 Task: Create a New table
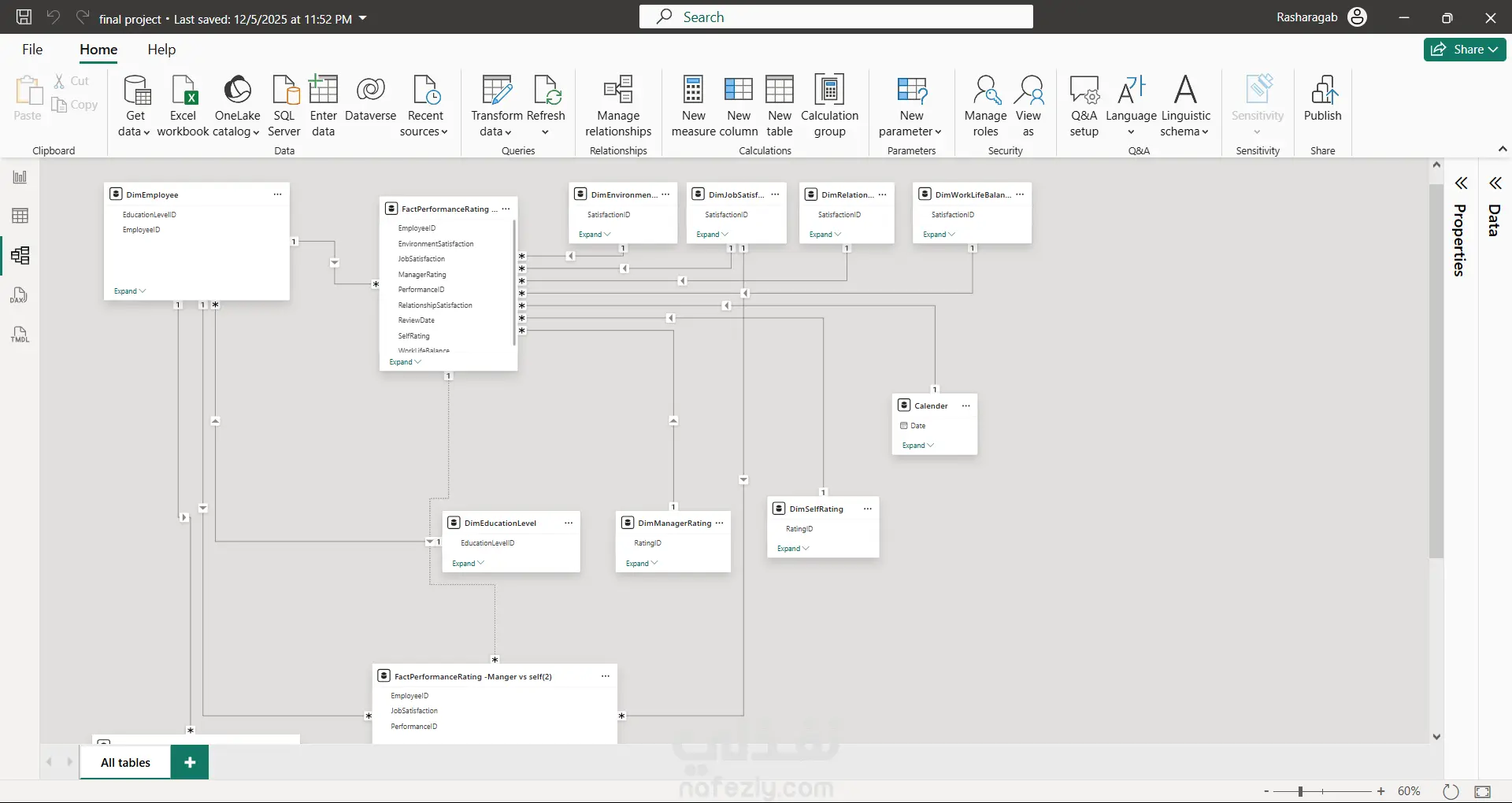click(x=780, y=106)
